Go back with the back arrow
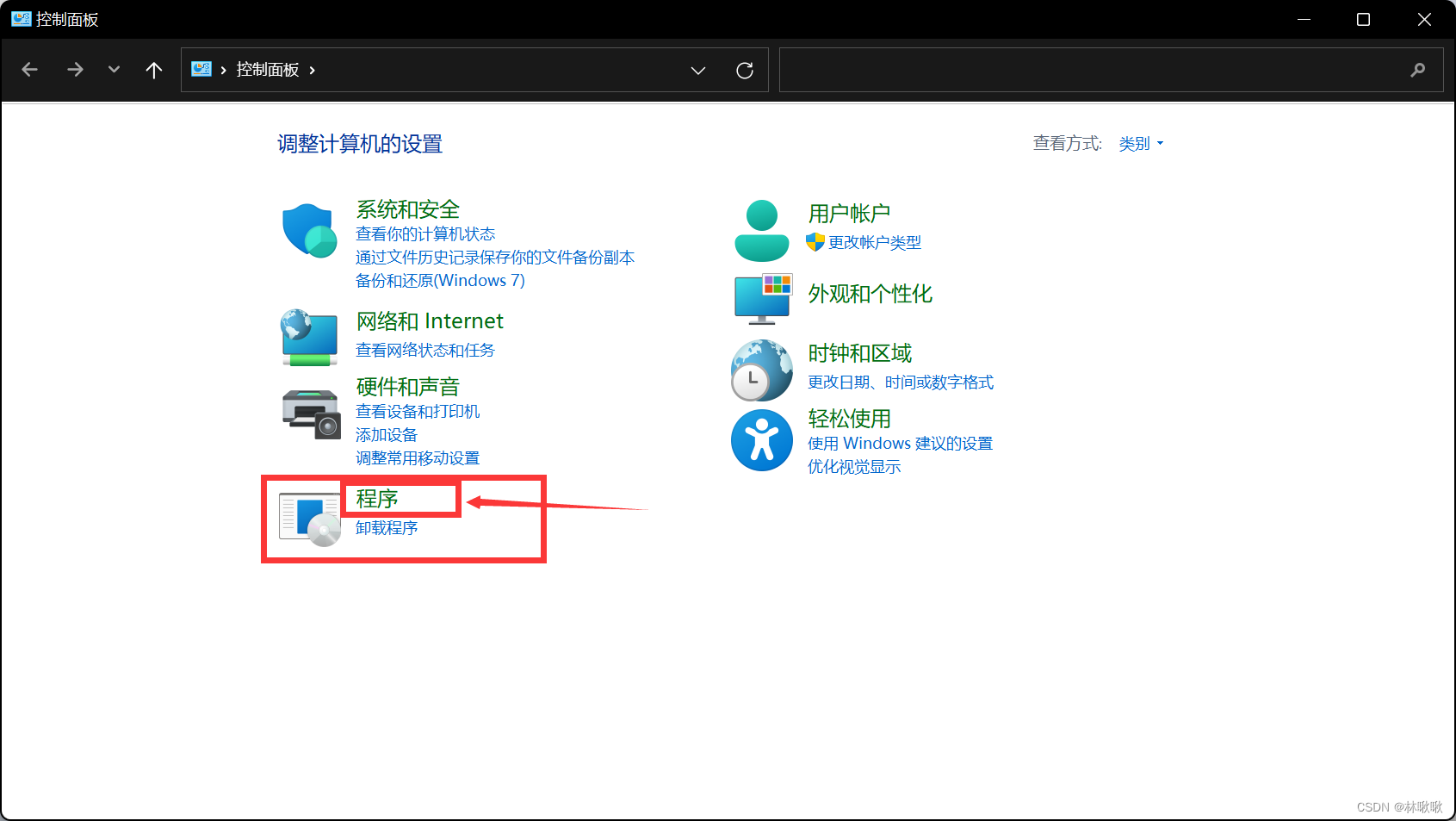This screenshot has width=1456, height=821. (30, 70)
